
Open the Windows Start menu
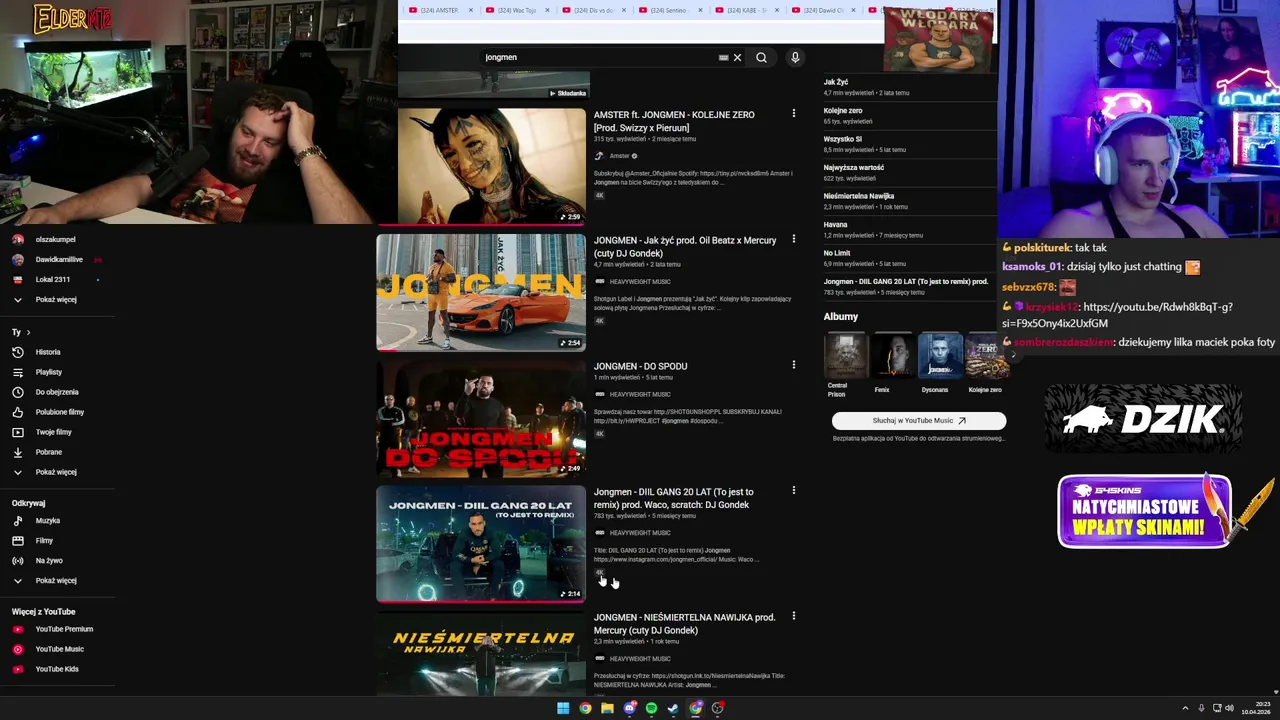(x=563, y=708)
